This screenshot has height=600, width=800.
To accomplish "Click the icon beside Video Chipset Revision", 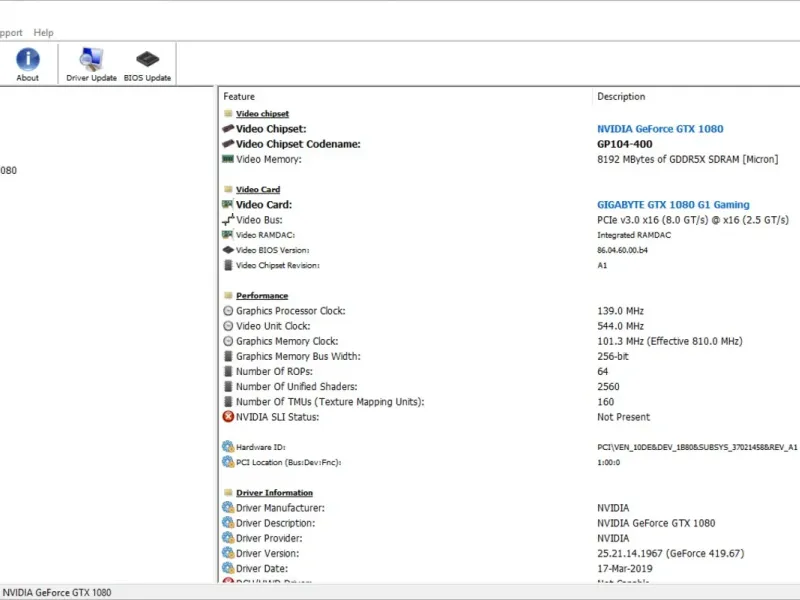I will point(228,265).
